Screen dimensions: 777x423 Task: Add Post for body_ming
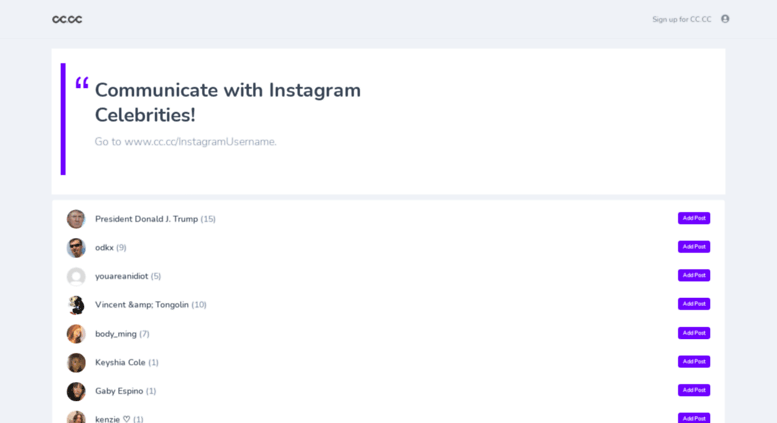click(694, 333)
